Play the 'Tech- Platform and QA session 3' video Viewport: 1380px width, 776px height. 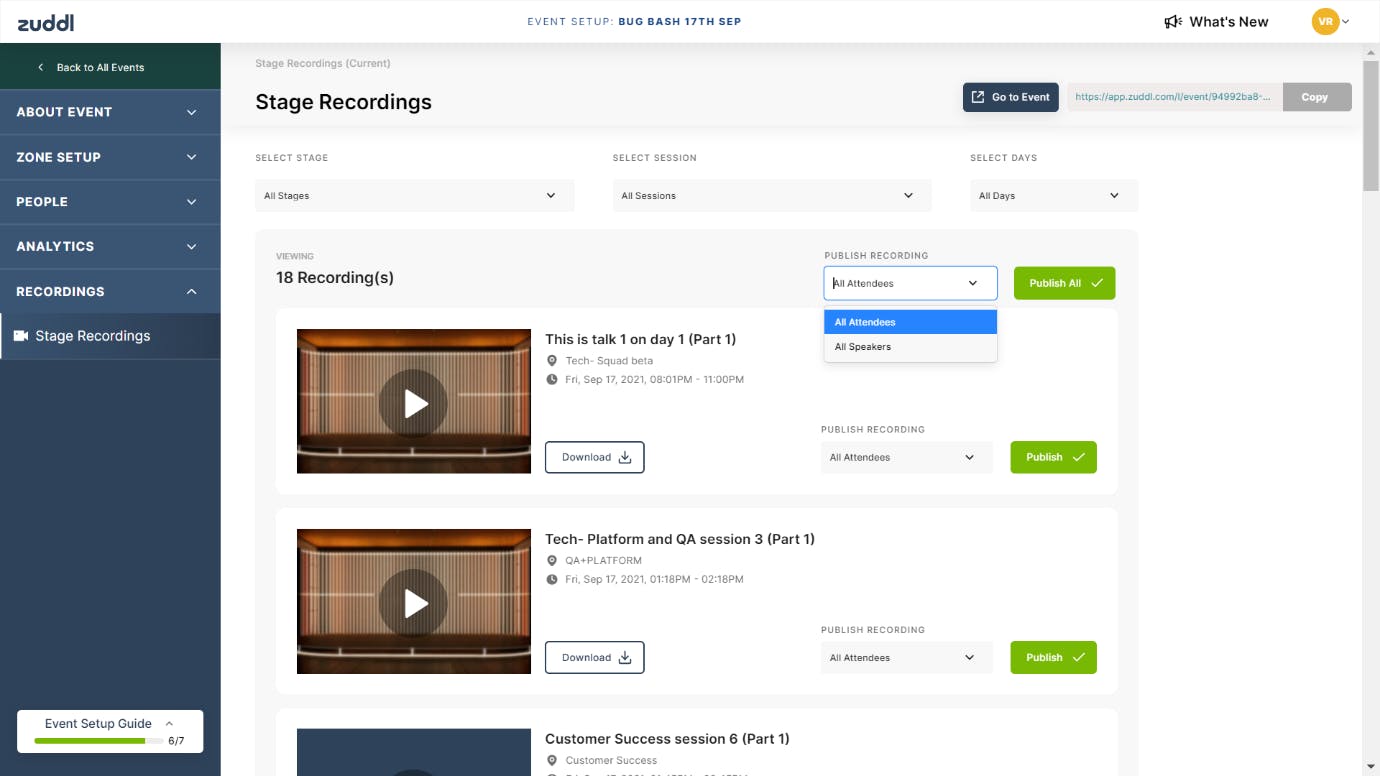click(x=413, y=603)
